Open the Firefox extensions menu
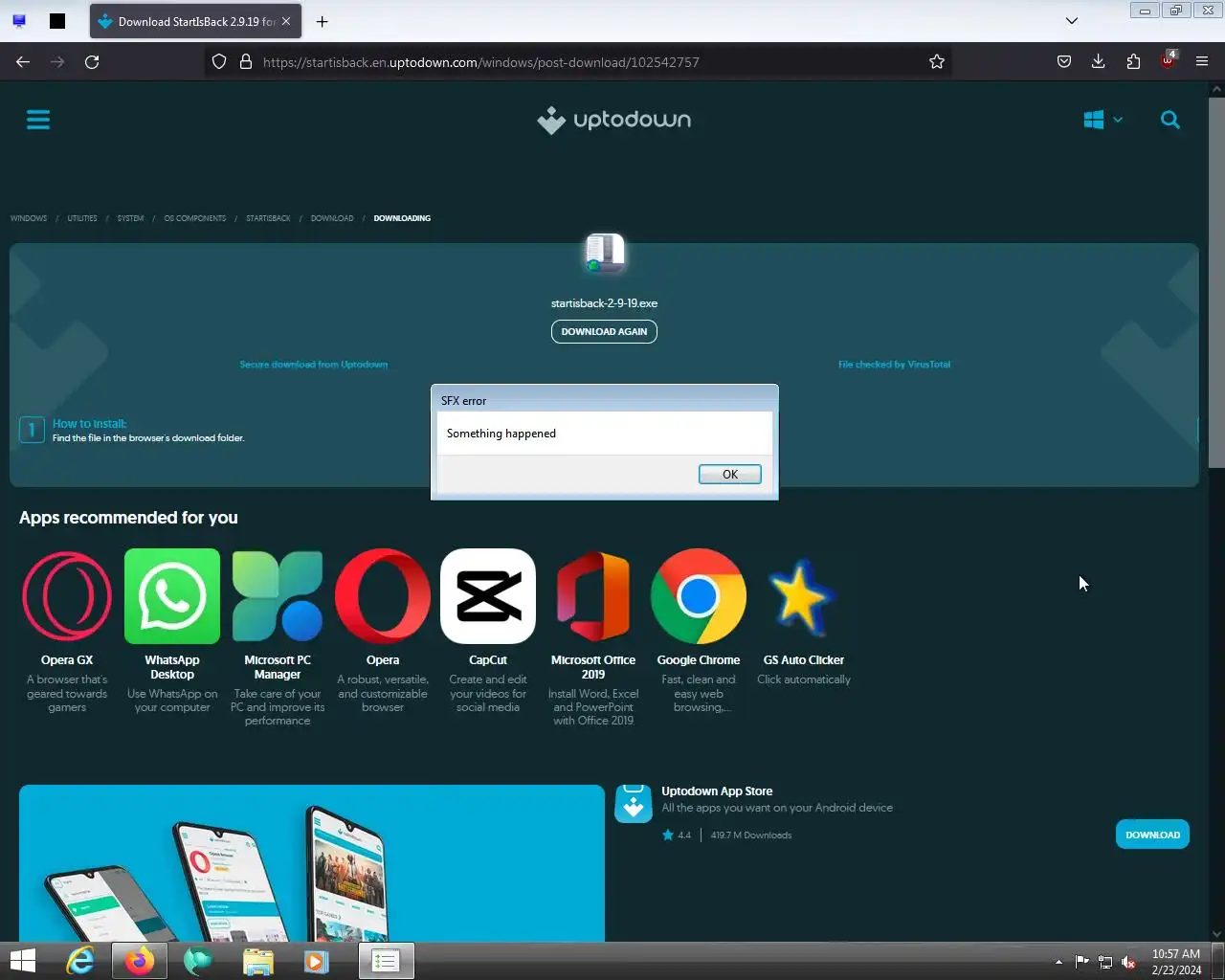This screenshot has width=1225, height=980. coord(1133,61)
